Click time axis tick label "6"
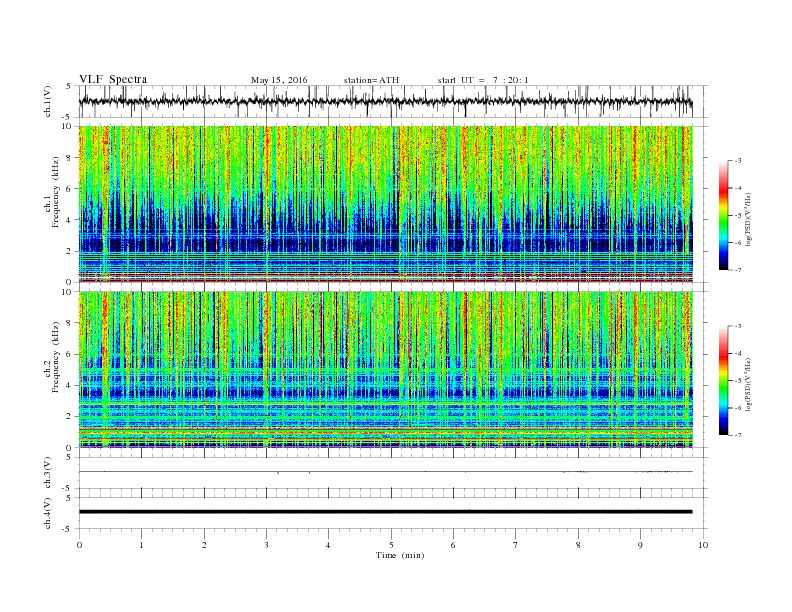Image resolution: width=792 pixels, height=612 pixels. [453, 545]
